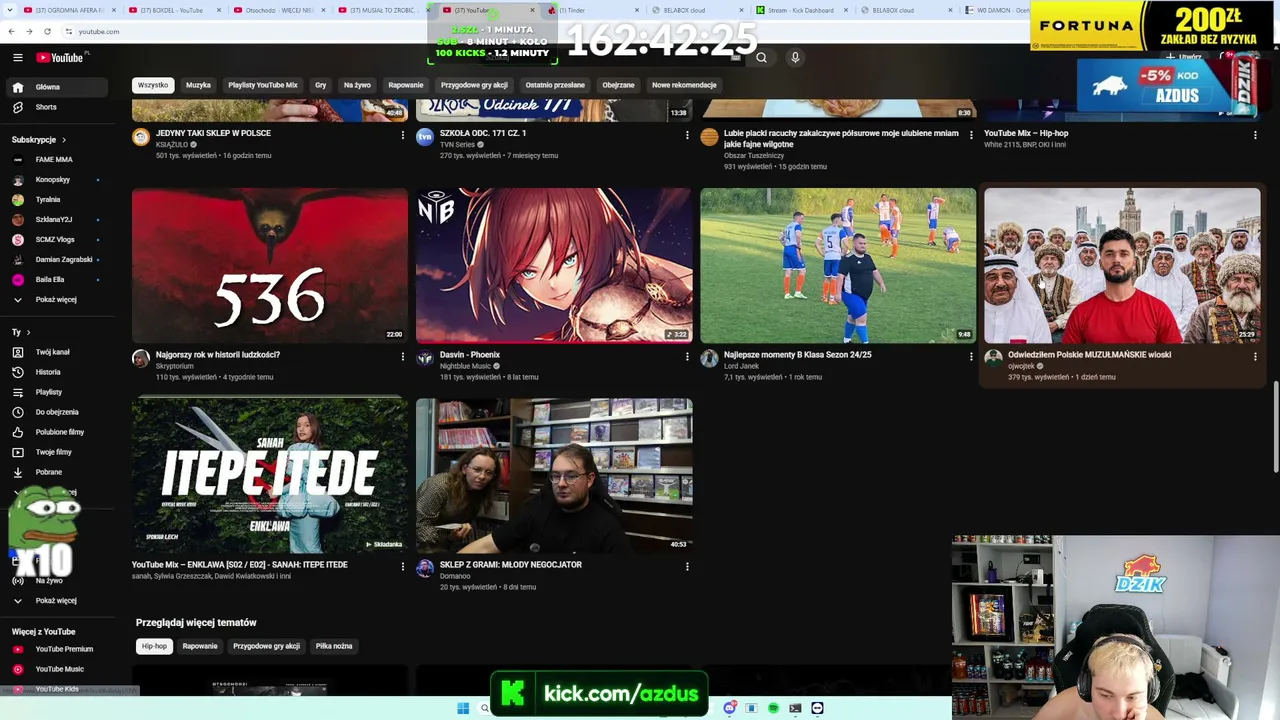Play the football B Klasa video thumbnail

point(838,265)
